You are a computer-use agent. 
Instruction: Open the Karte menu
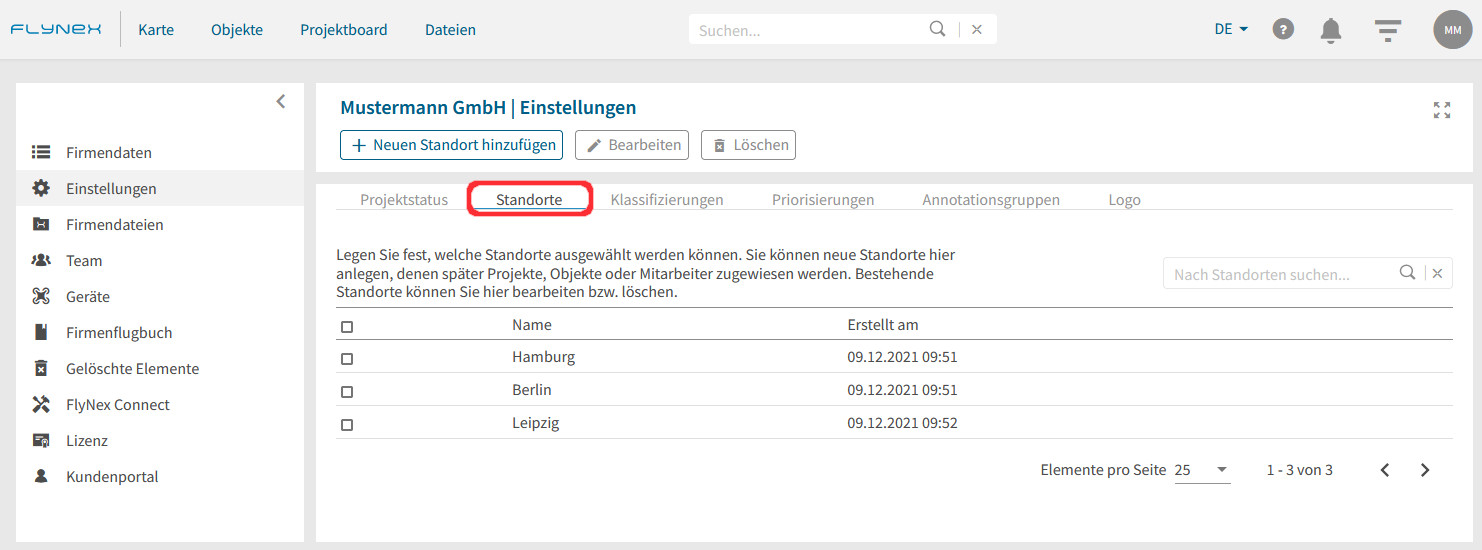tap(156, 29)
